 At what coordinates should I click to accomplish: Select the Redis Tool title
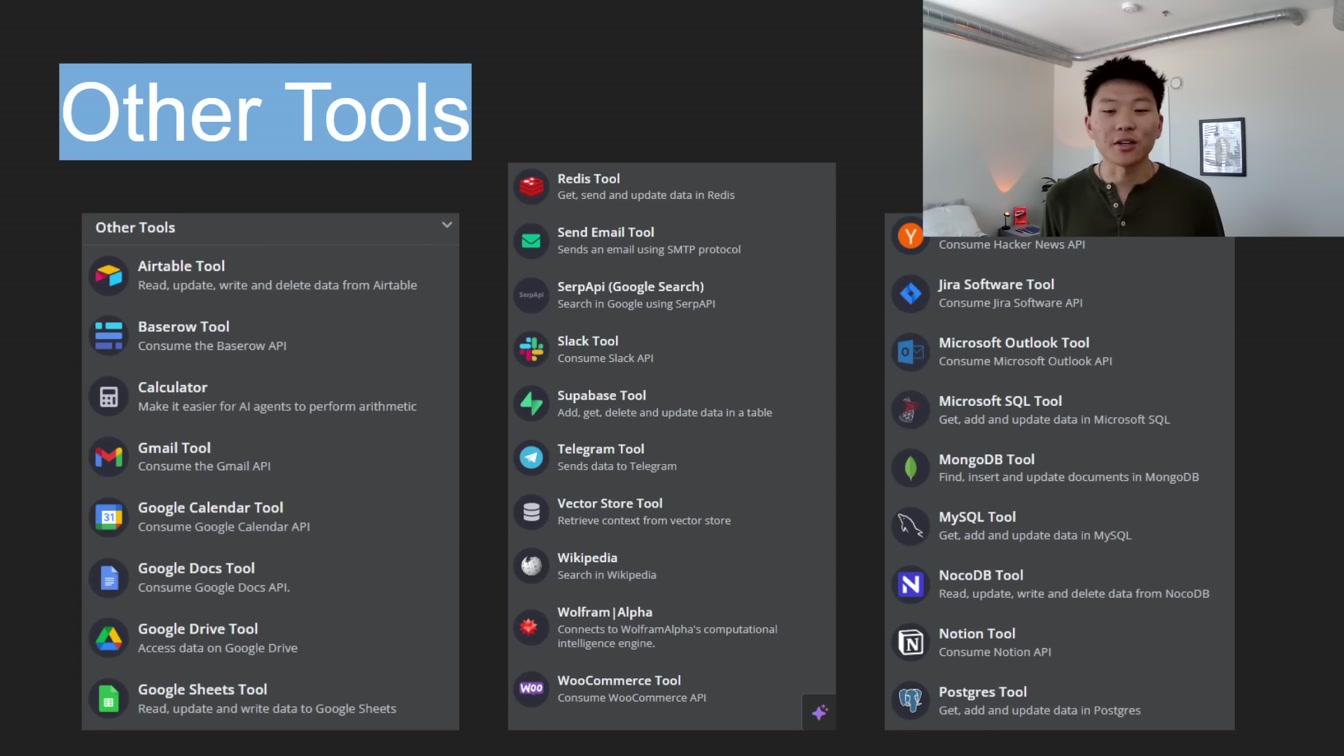click(589, 178)
